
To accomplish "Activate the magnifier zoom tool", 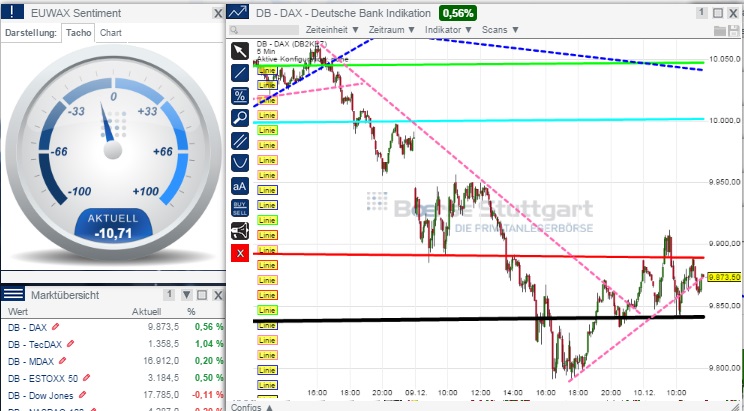I will [x=240, y=118].
